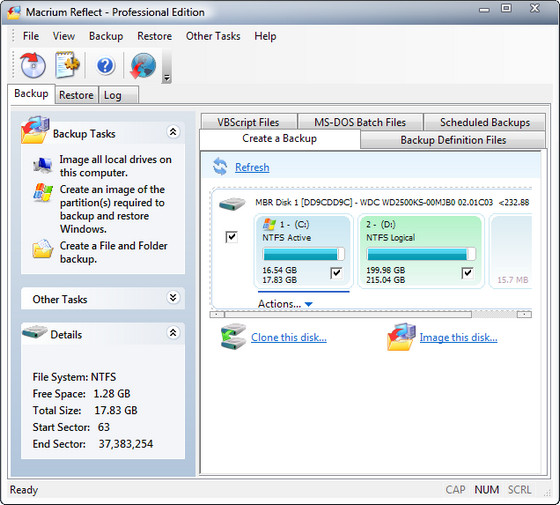
Task: Click the green Clone this disk icon
Action: coord(233,336)
